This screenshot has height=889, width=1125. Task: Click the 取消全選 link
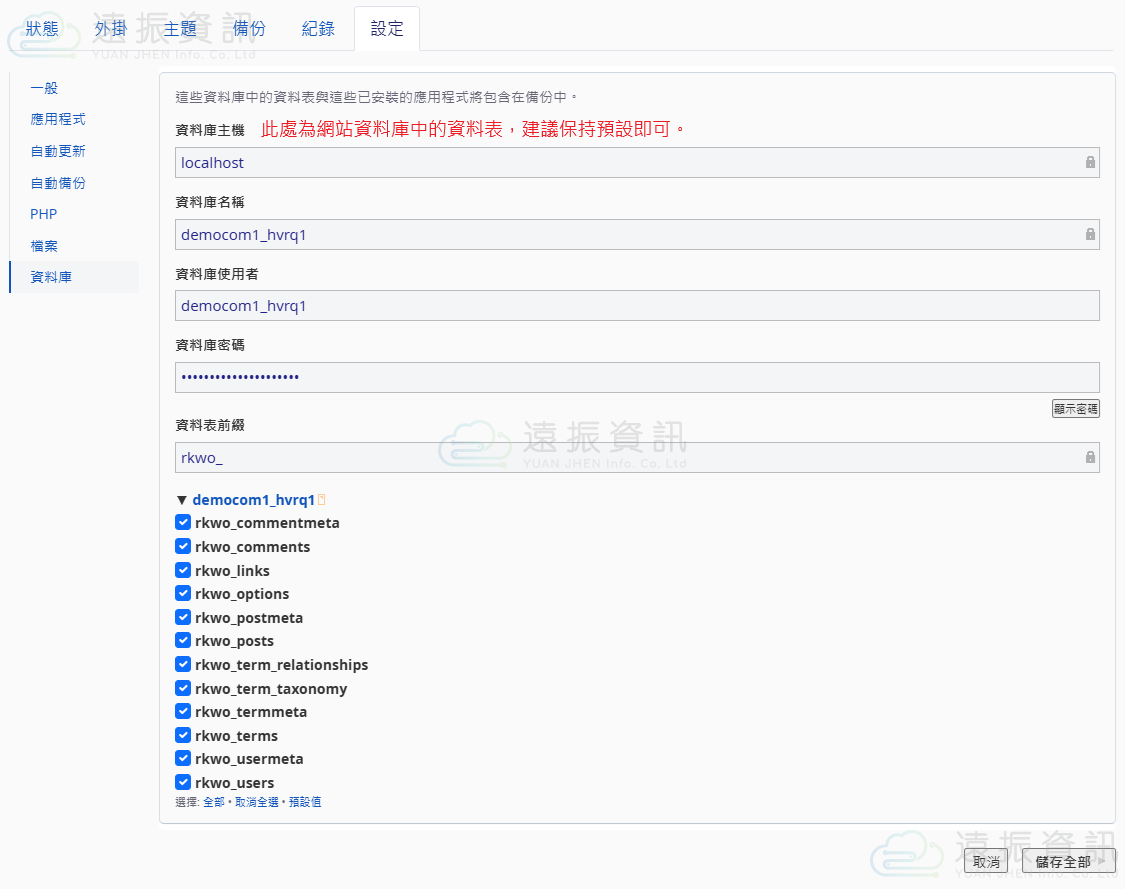click(x=257, y=802)
